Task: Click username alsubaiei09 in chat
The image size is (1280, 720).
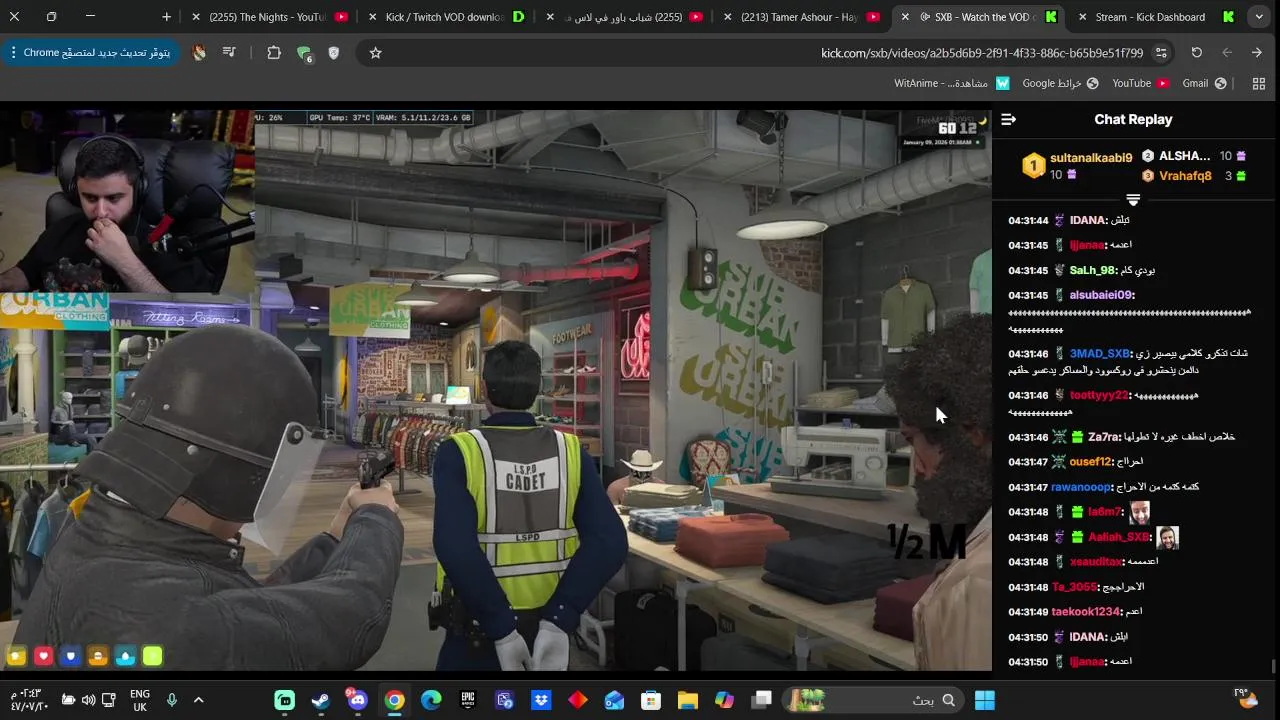Action: click(1100, 295)
